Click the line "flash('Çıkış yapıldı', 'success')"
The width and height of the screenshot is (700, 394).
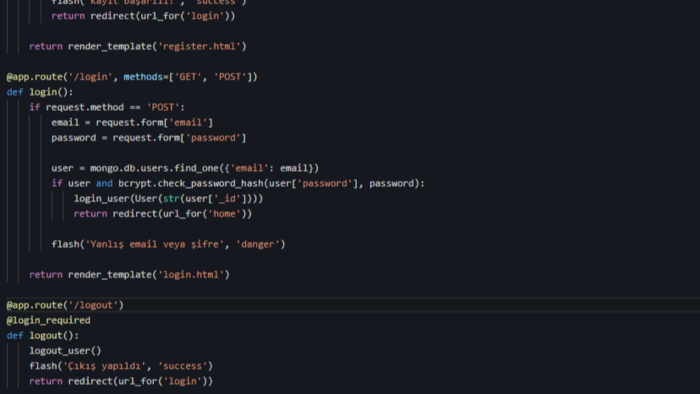pos(121,366)
